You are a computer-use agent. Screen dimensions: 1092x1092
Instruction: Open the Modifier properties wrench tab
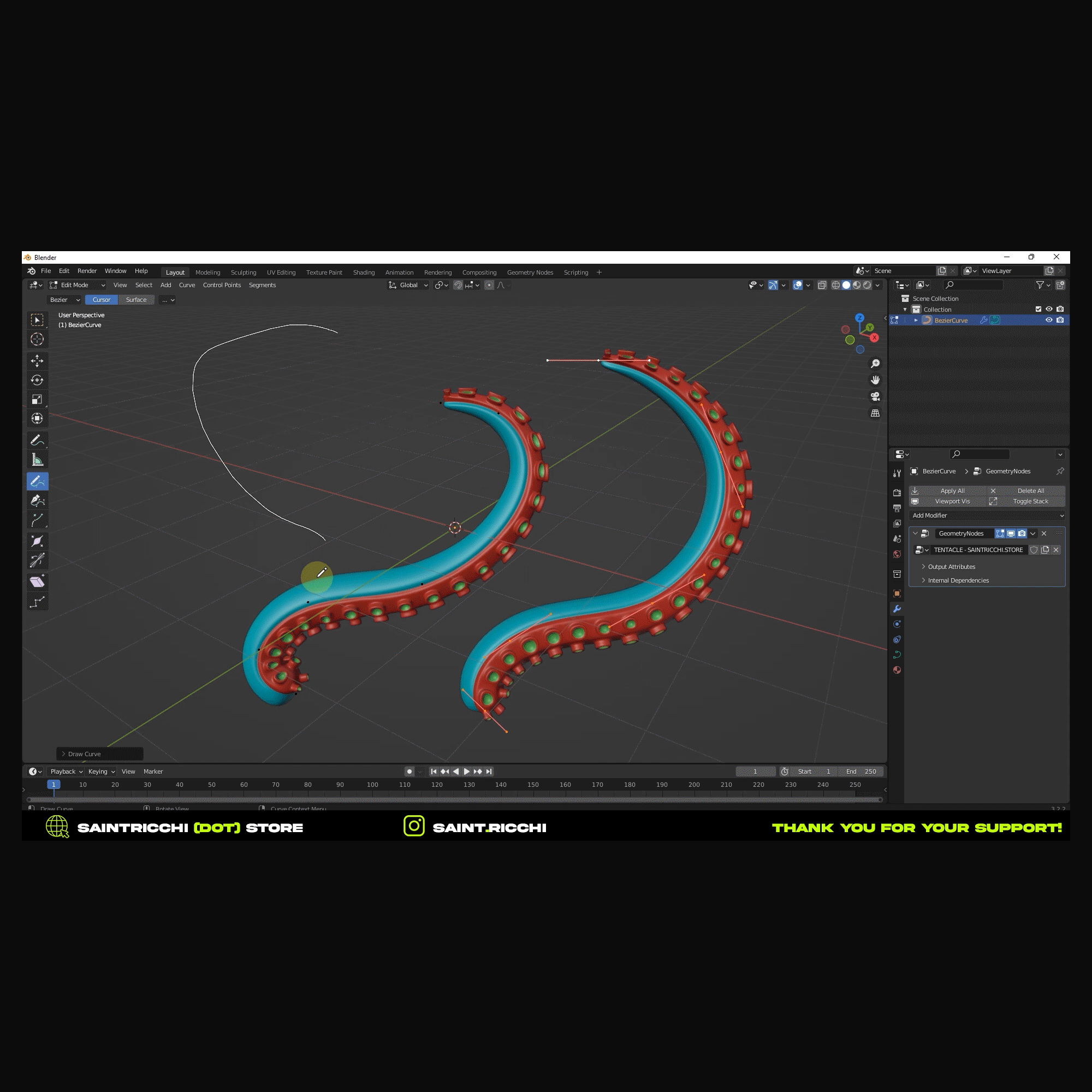[897, 609]
